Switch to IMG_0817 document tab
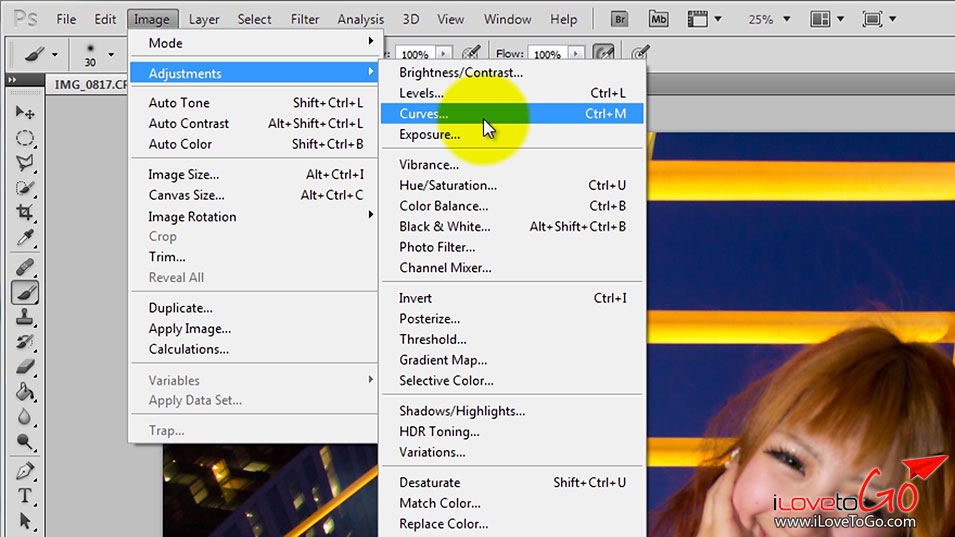Viewport: 955px width, 537px height. click(x=90, y=85)
